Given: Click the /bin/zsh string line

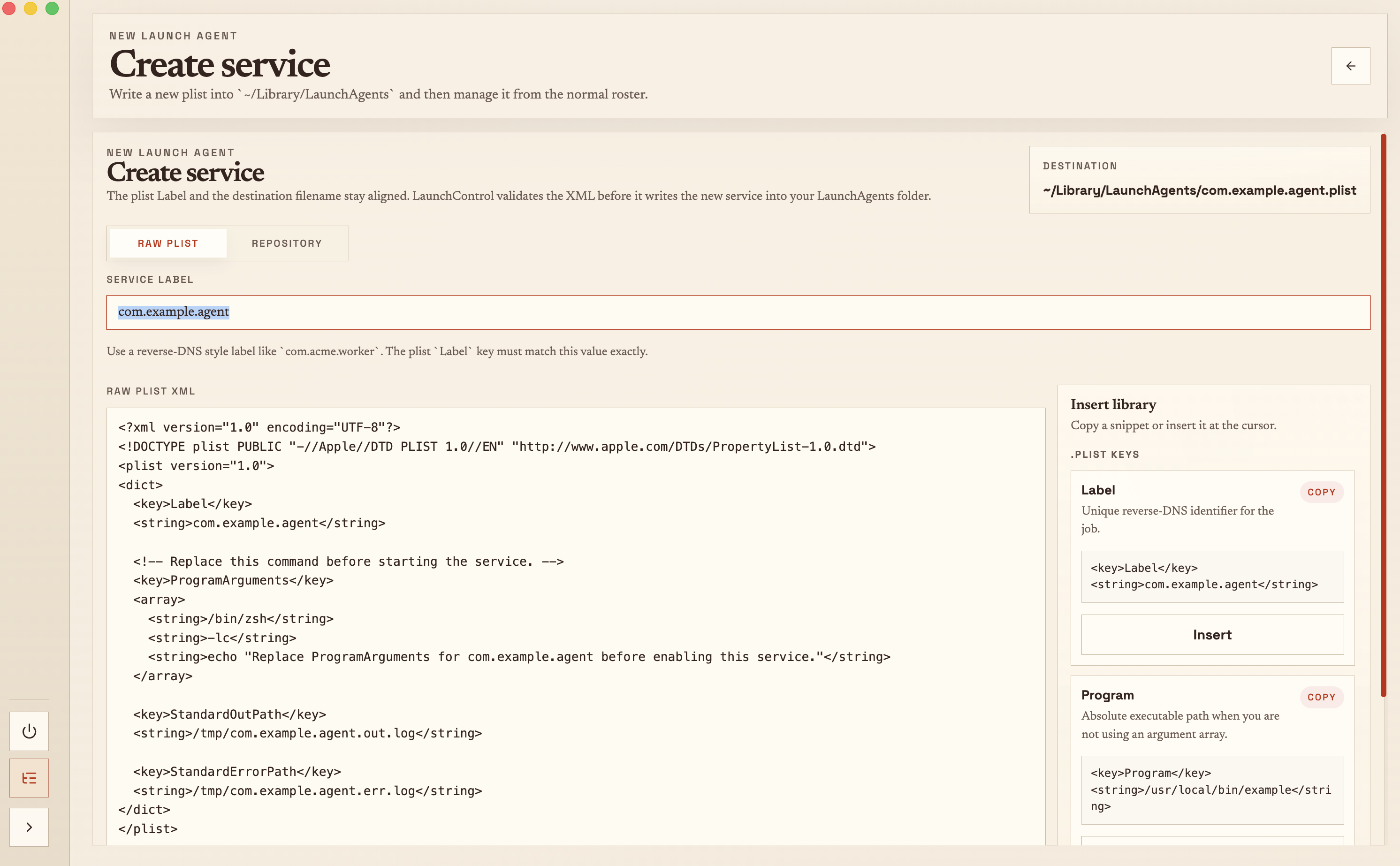Looking at the screenshot, I should point(241,619).
